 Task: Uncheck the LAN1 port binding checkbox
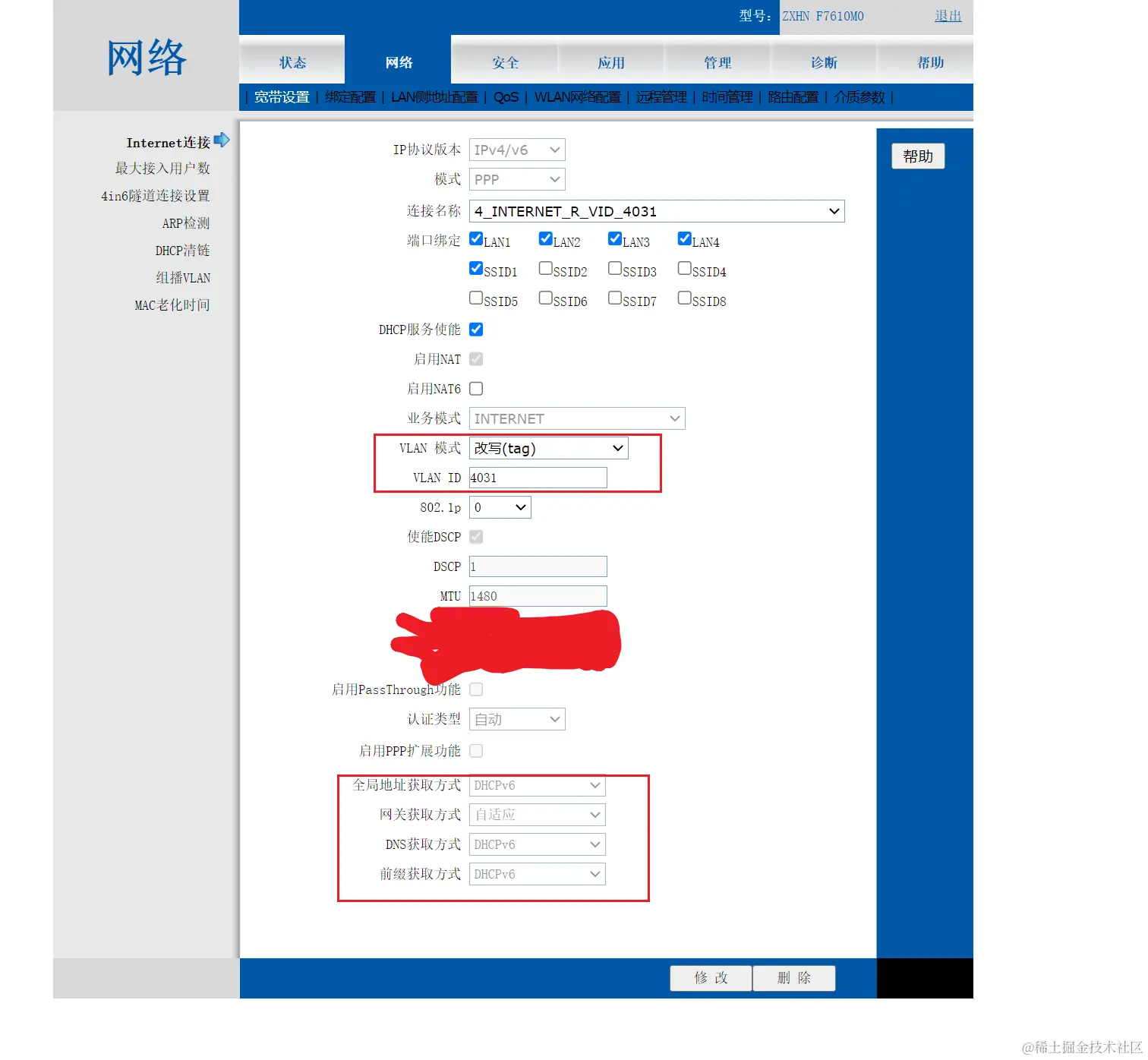(476, 238)
